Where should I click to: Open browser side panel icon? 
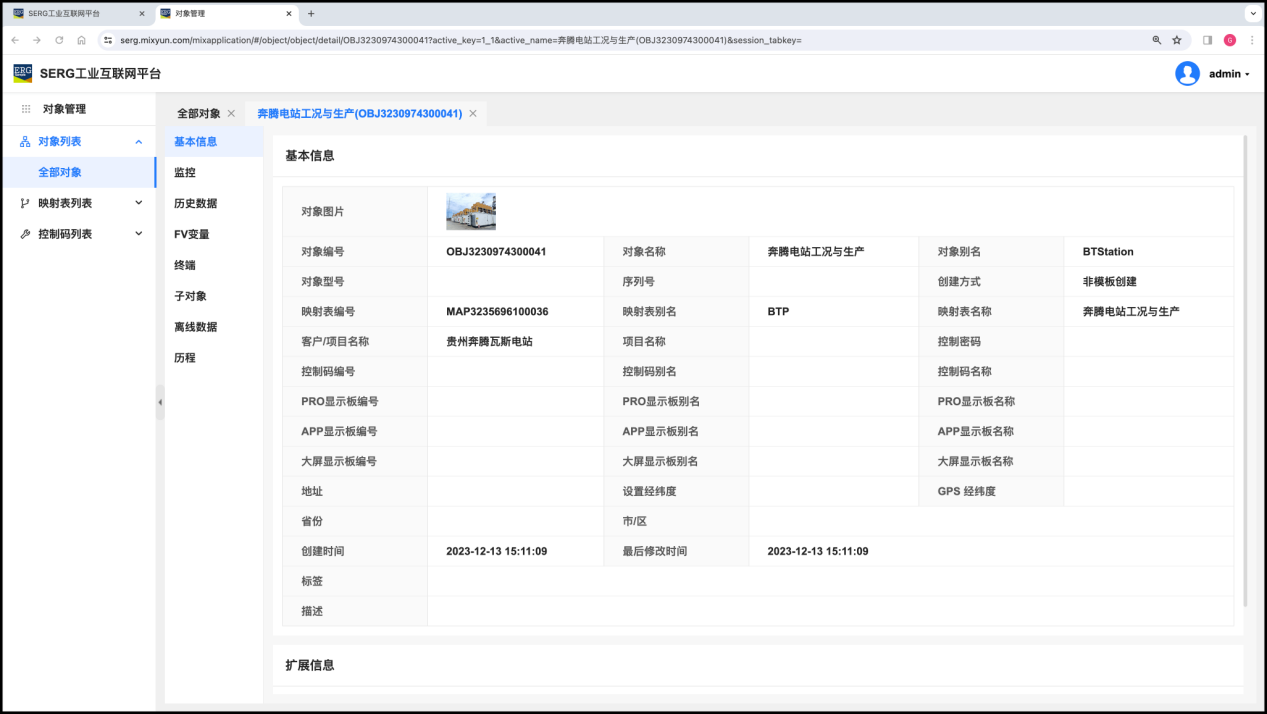(1207, 40)
